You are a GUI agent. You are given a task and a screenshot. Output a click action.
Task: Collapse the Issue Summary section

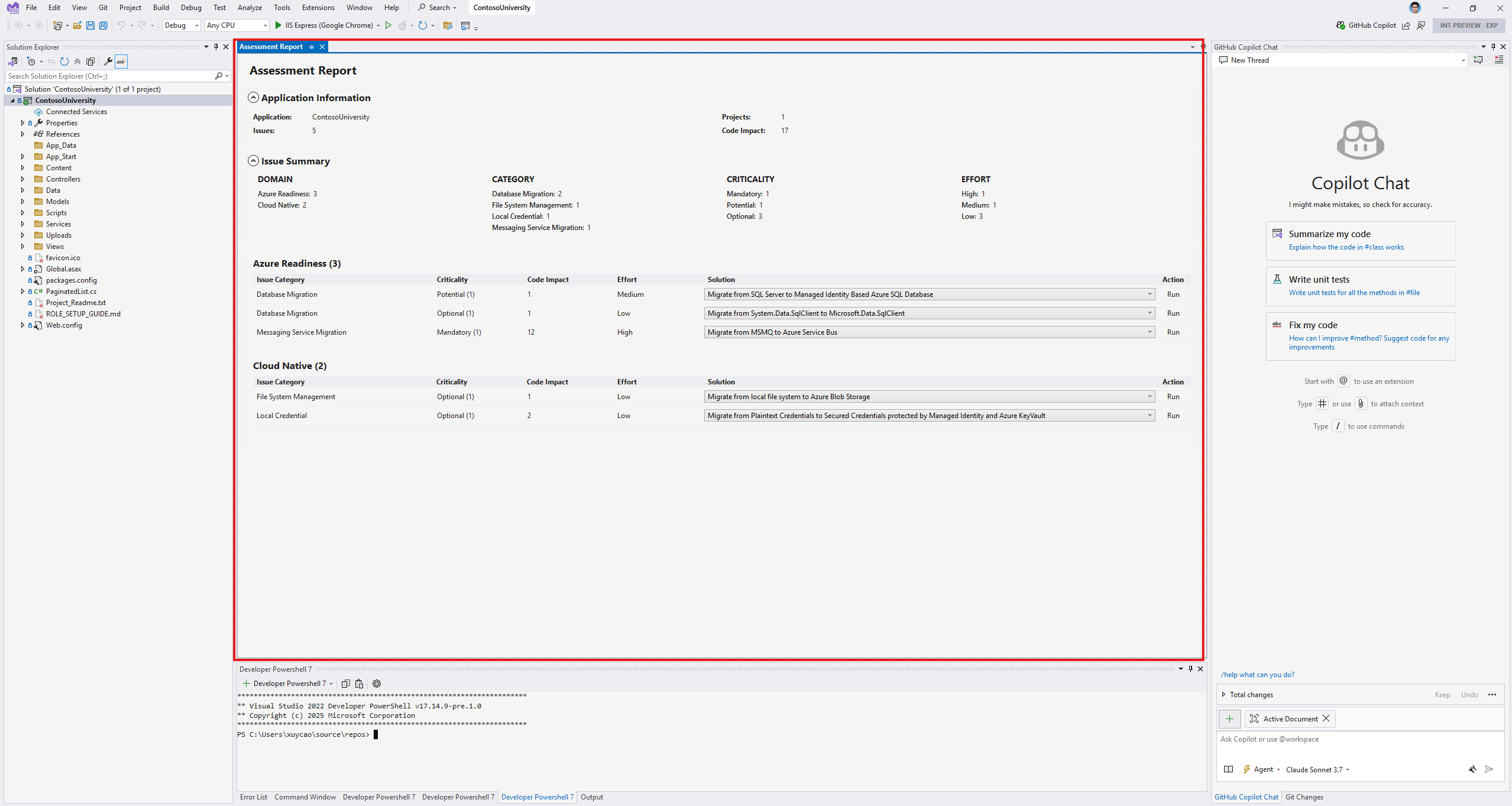[253, 161]
